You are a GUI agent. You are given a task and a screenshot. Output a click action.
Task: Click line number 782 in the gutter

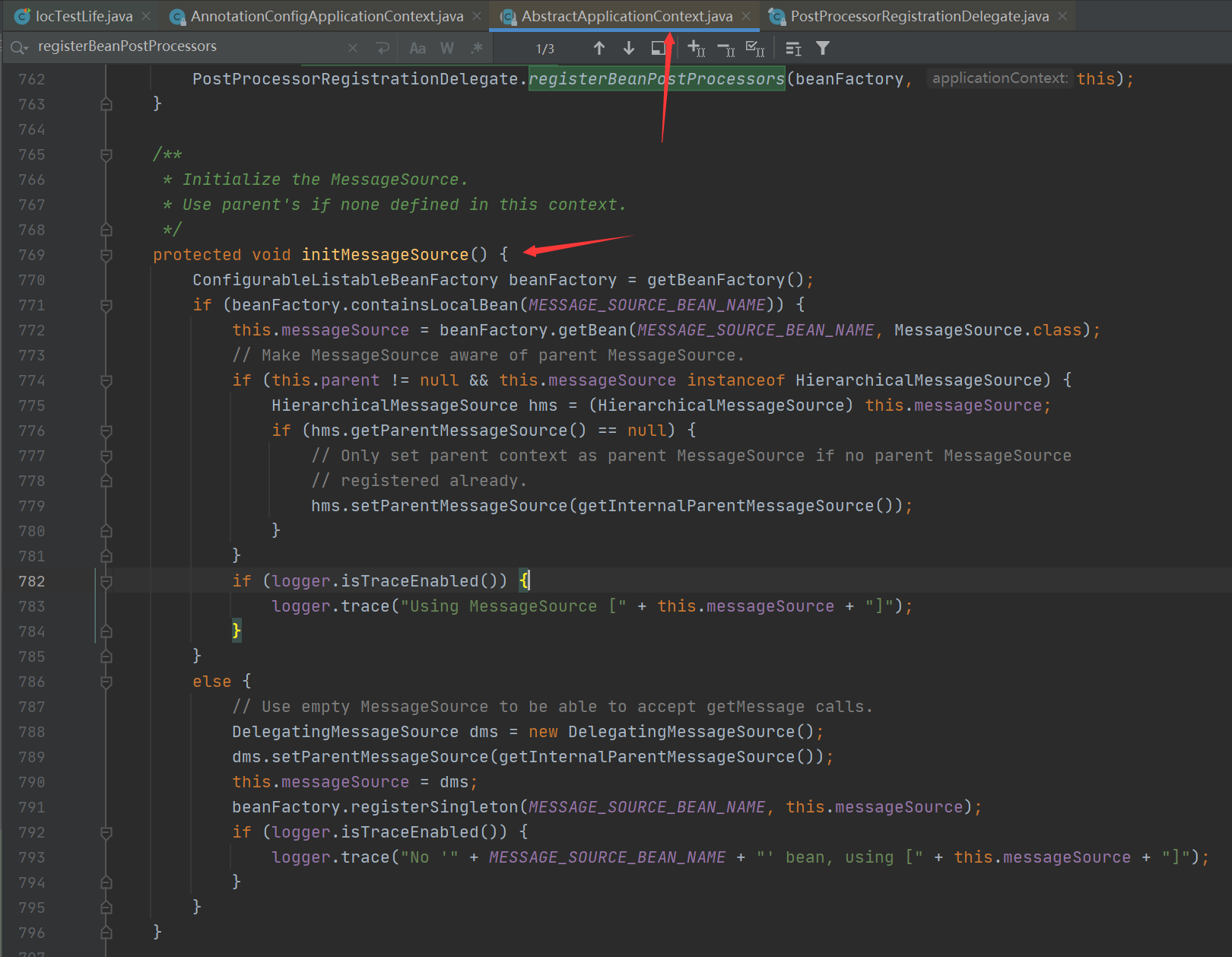(x=32, y=581)
